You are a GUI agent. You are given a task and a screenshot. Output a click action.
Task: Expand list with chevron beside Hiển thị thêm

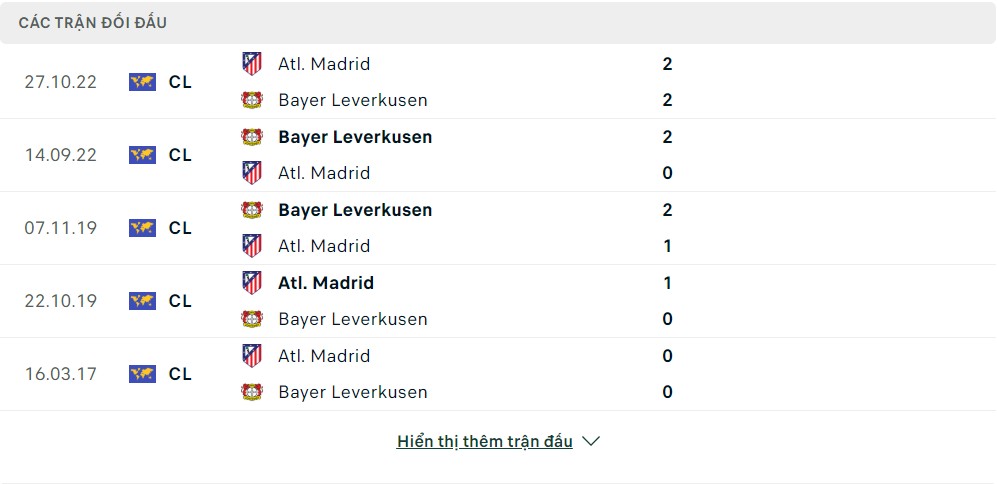pos(591,441)
